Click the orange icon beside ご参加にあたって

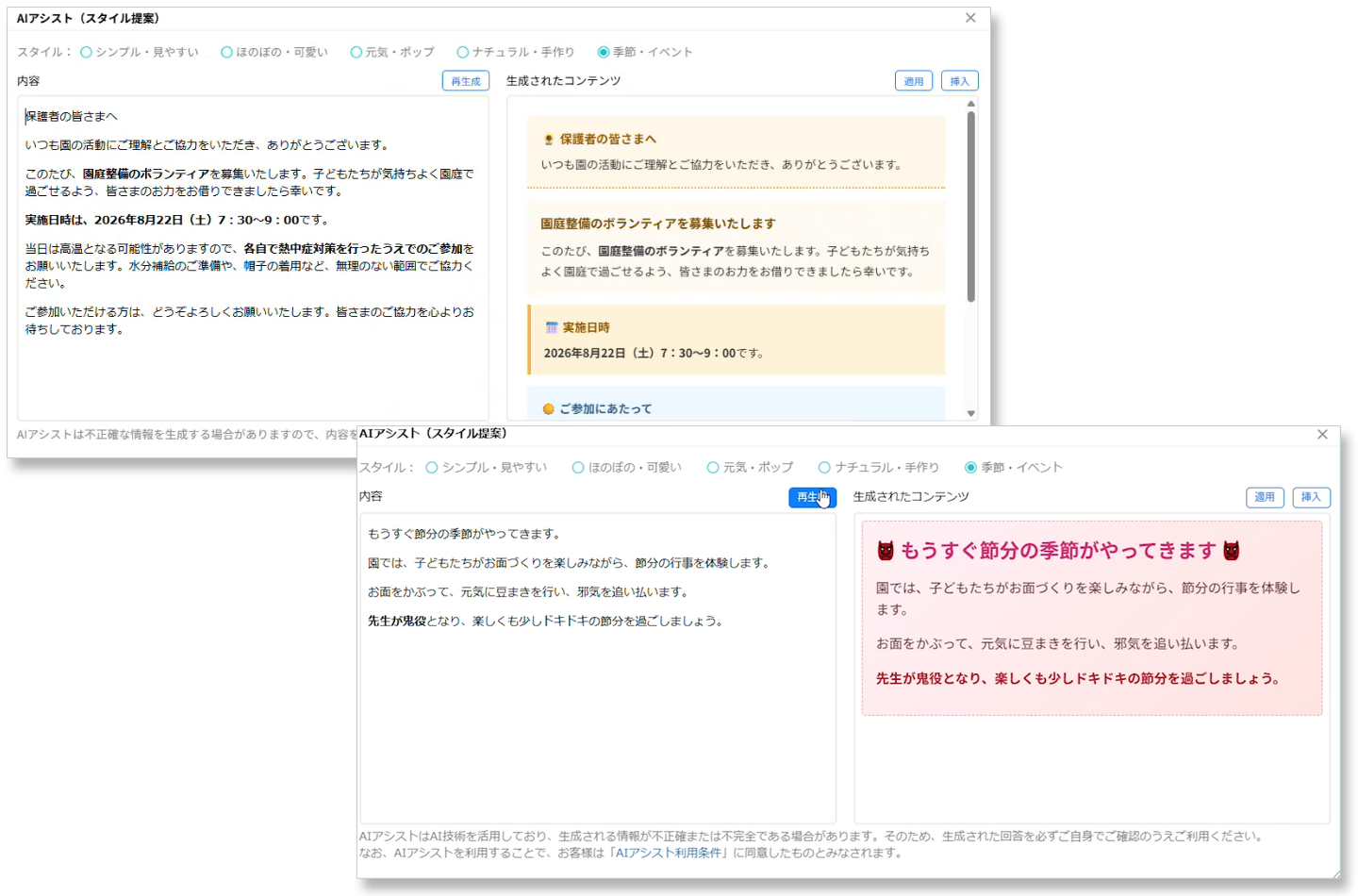549,409
